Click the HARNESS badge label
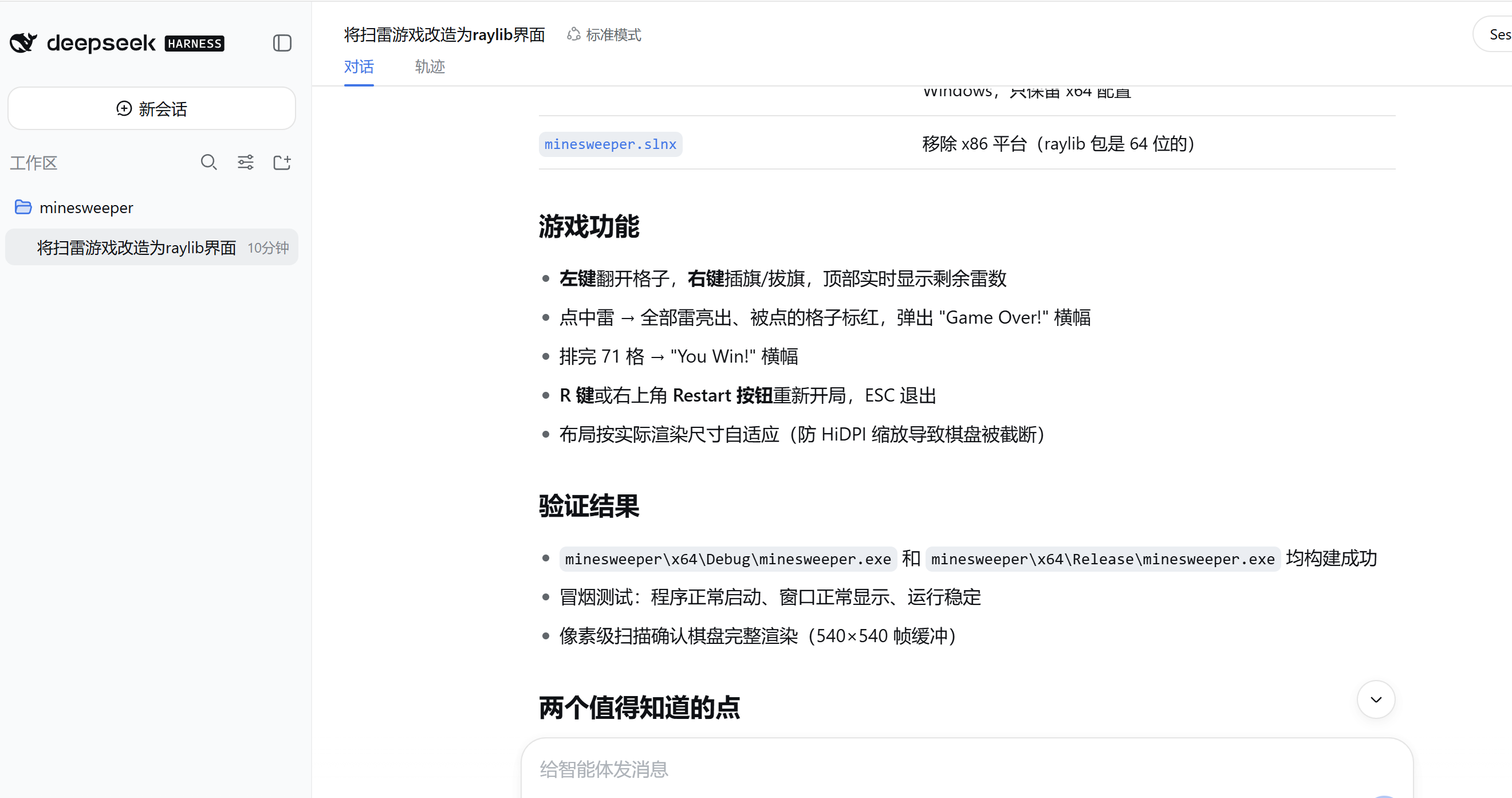The height and width of the screenshot is (798, 1512). [194, 44]
